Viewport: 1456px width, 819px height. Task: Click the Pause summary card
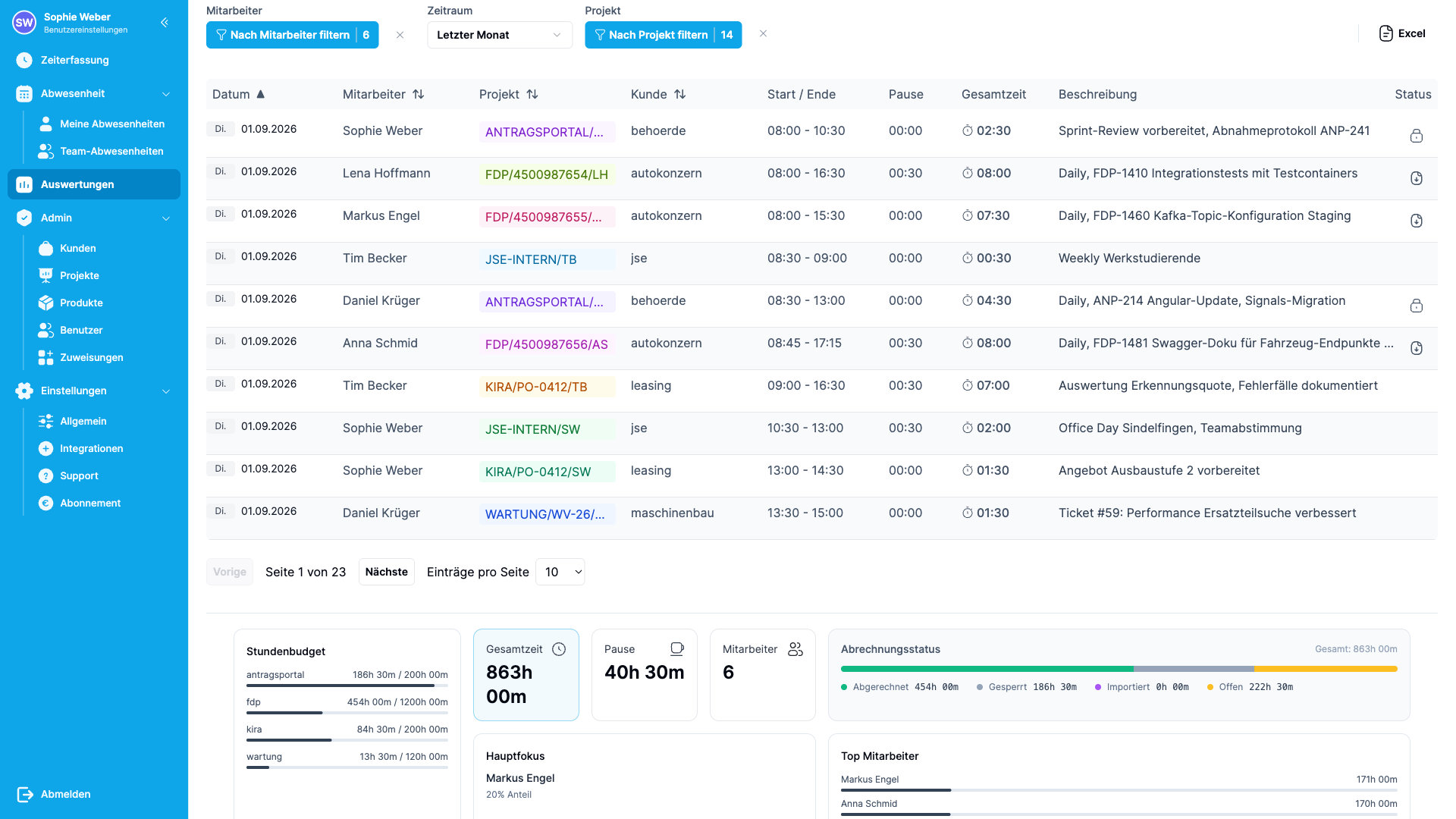[x=645, y=675]
